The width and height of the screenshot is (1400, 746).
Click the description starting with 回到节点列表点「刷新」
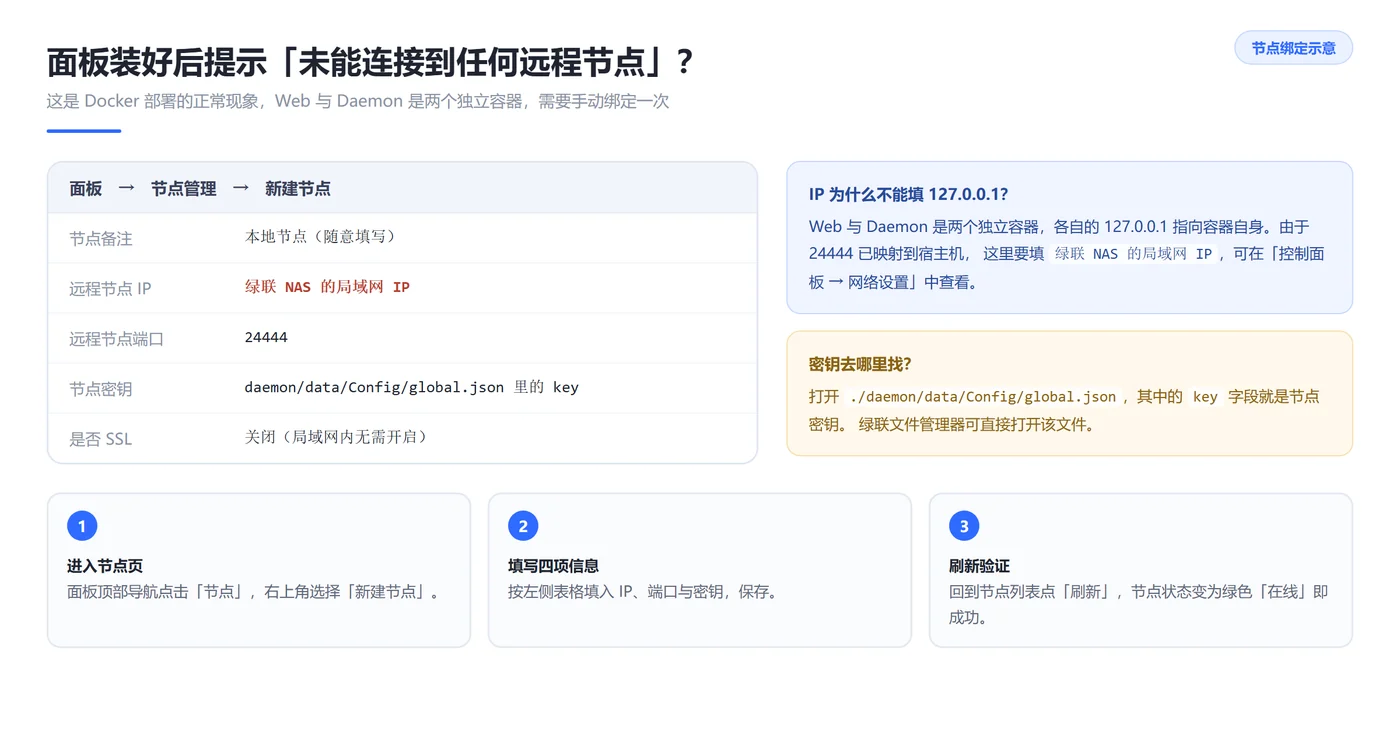pos(1139,604)
